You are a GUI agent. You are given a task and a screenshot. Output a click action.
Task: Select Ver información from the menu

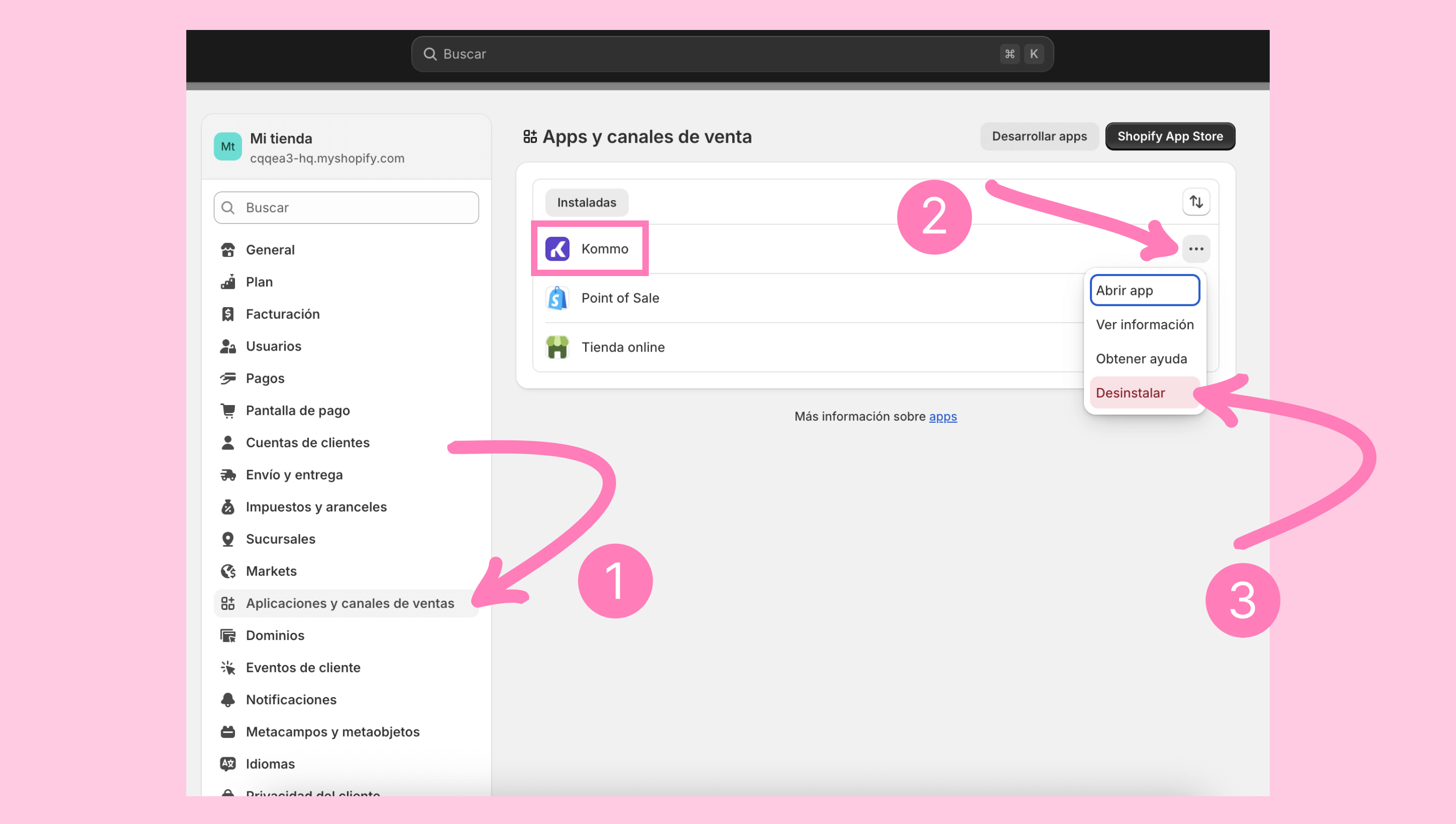coord(1144,324)
